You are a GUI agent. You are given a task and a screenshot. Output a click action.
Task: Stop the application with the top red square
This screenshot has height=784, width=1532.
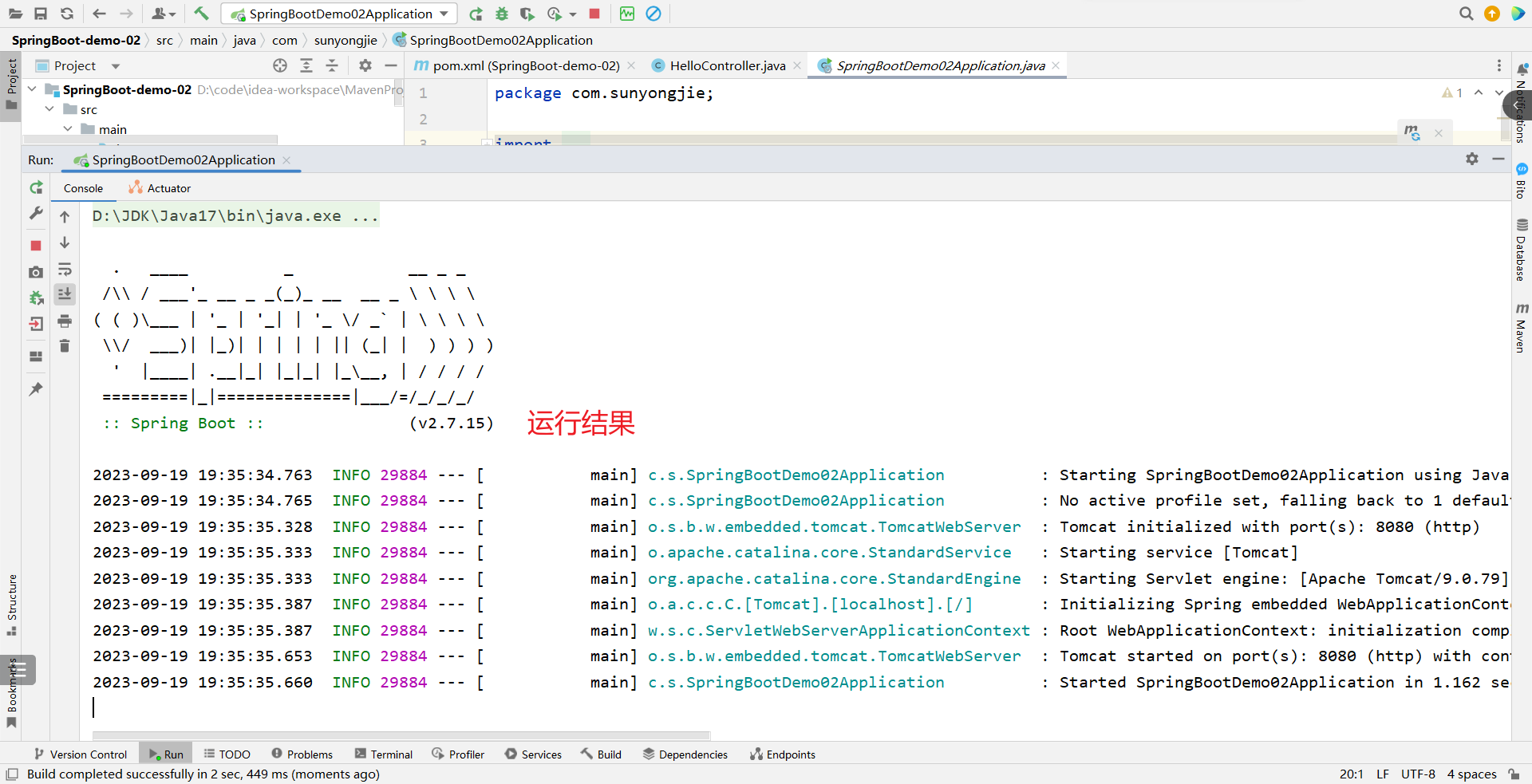(594, 14)
